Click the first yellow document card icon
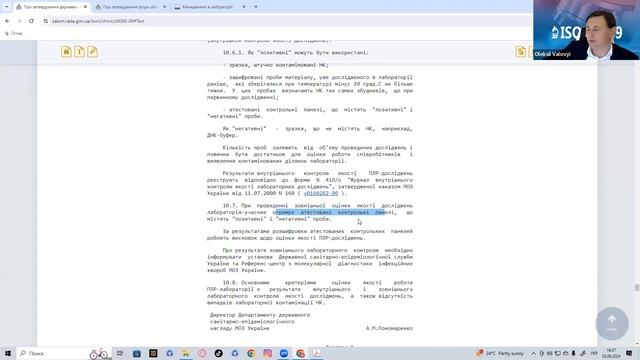The image size is (640, 360). click(67, 52)
